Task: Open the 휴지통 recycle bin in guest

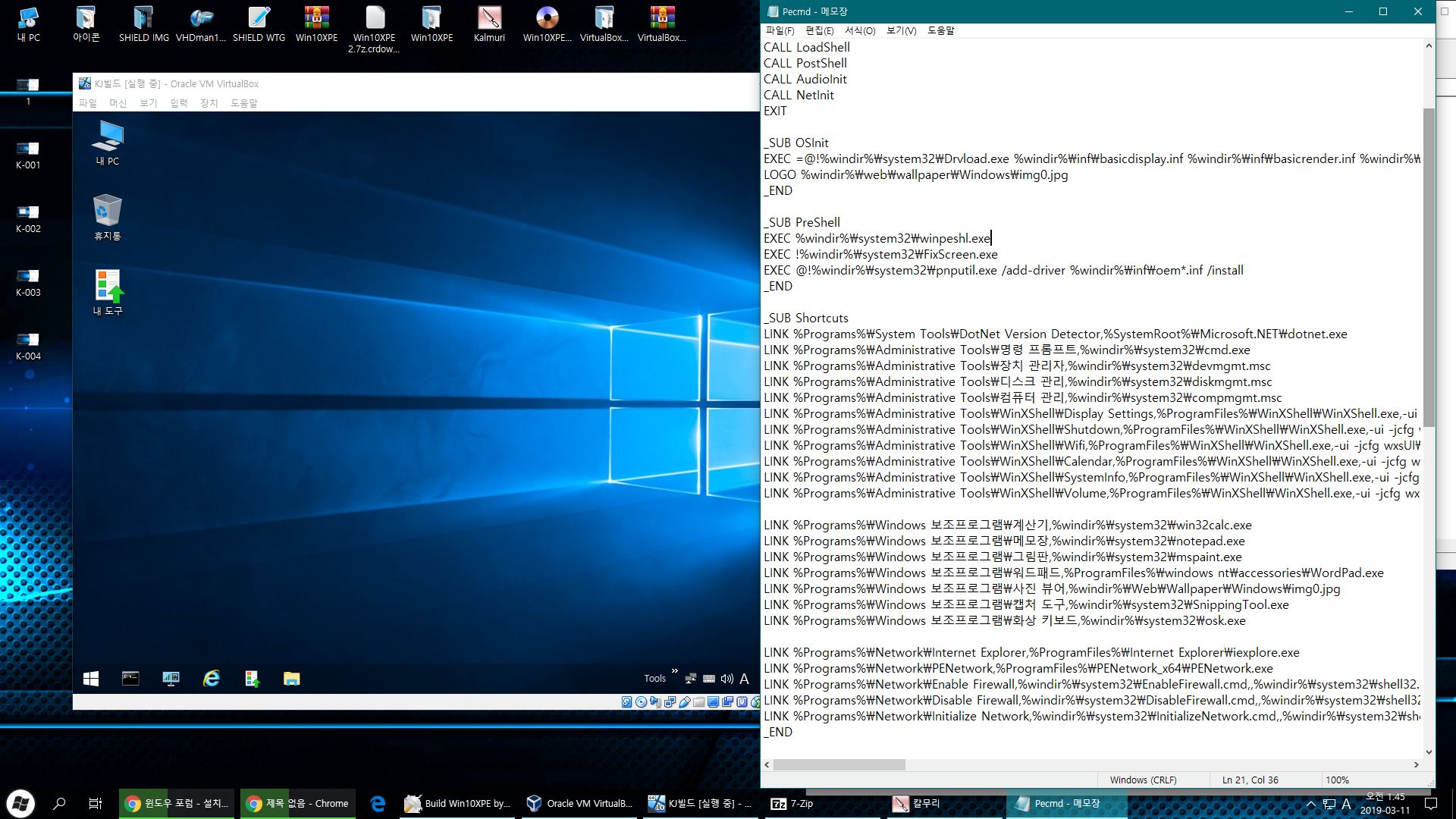Action: click(107, 218)
